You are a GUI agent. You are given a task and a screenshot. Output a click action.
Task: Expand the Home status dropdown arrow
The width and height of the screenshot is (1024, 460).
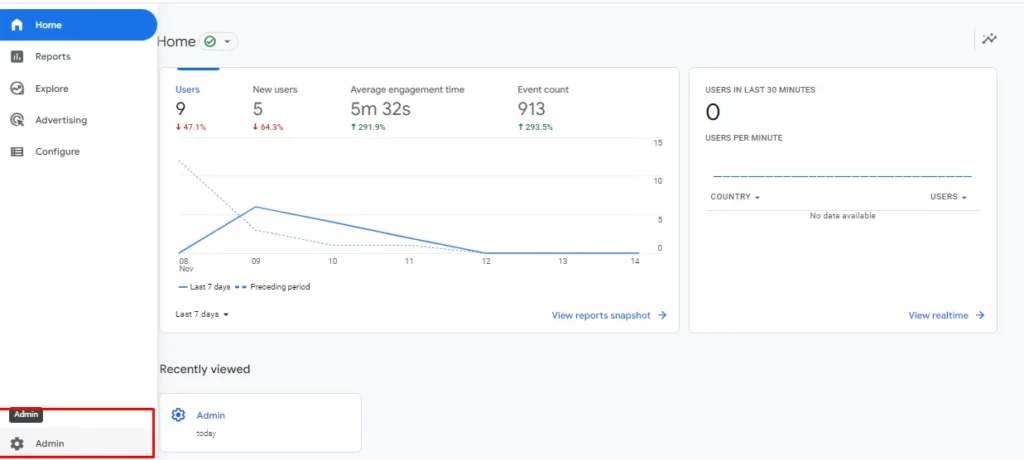click(227, 42)
